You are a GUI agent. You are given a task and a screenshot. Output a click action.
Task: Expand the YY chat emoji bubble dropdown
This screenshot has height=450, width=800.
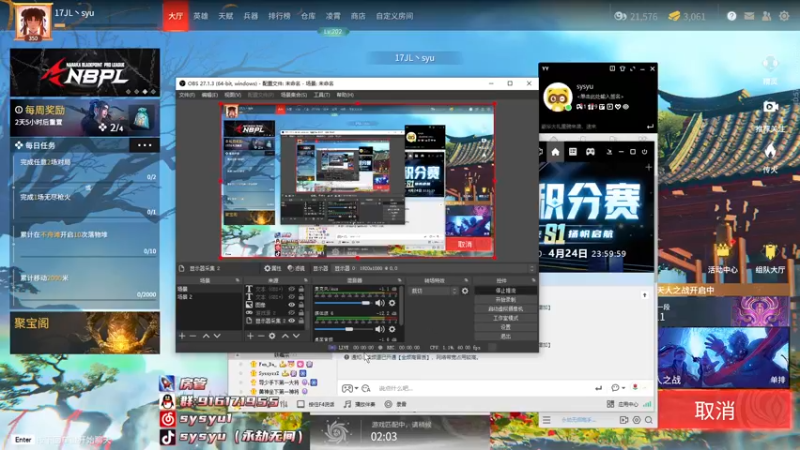623,388
